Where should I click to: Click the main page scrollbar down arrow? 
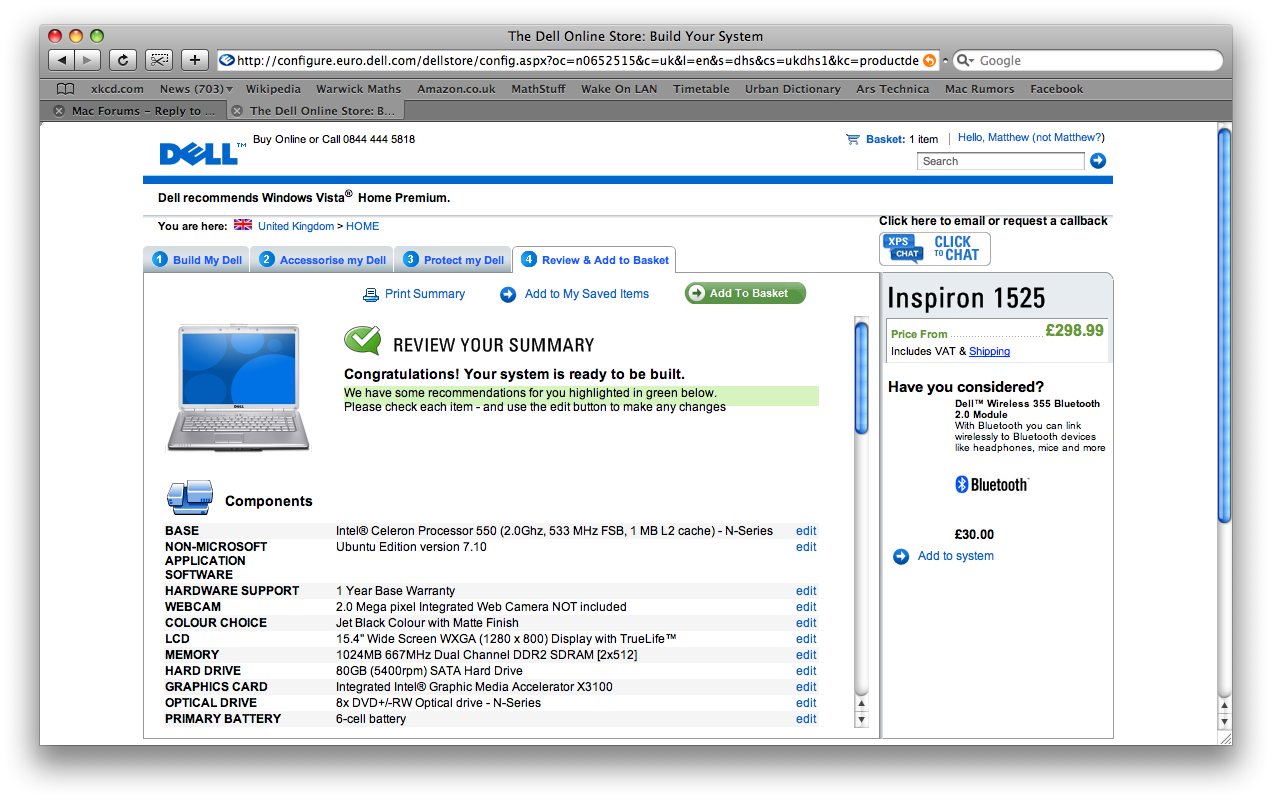coord(1224,722)
